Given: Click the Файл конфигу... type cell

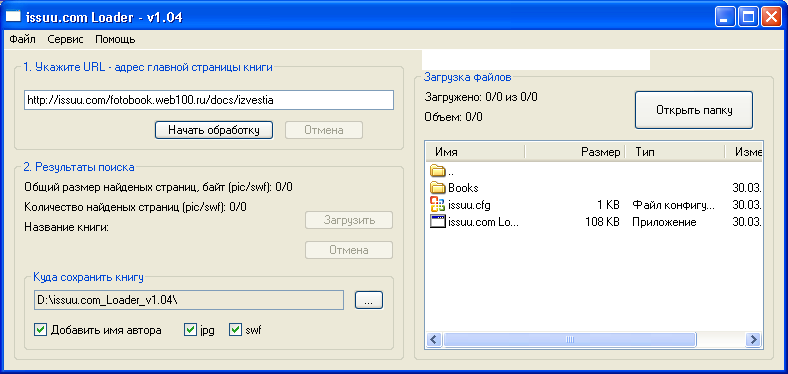Looking at the screenshot, I should tap(673, 205).
